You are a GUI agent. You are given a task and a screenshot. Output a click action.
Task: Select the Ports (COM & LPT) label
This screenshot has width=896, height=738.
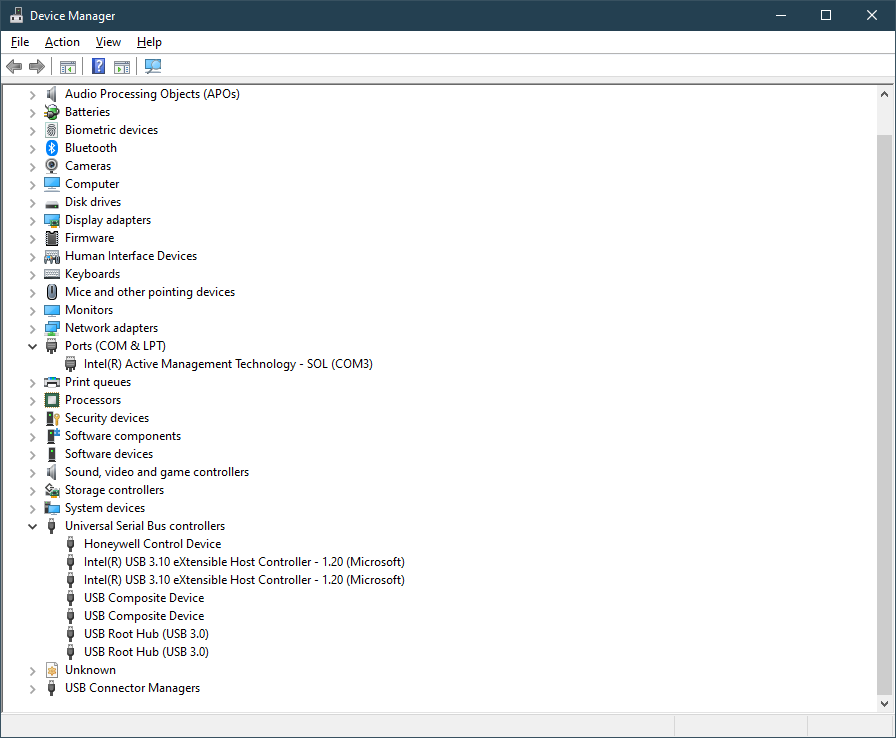(x=115, y=346)
